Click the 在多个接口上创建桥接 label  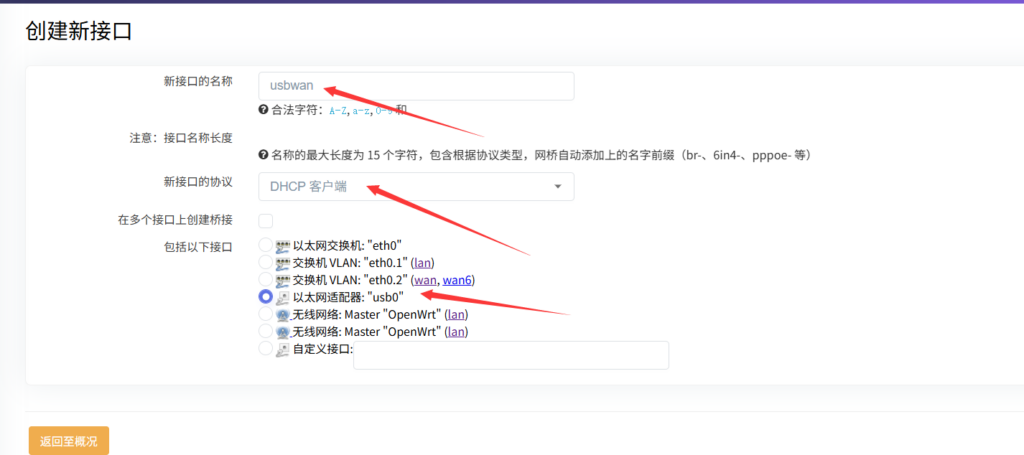pyautogui.click(x=175, y=220)
